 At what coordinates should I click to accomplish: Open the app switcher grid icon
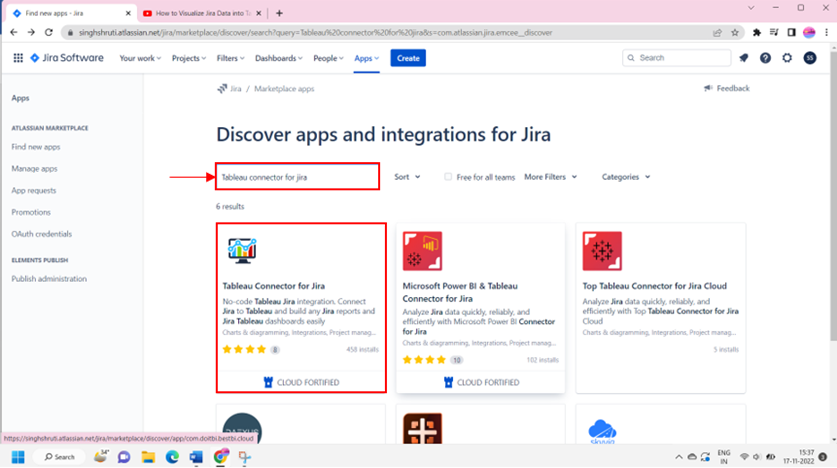[x=18, y=58]
